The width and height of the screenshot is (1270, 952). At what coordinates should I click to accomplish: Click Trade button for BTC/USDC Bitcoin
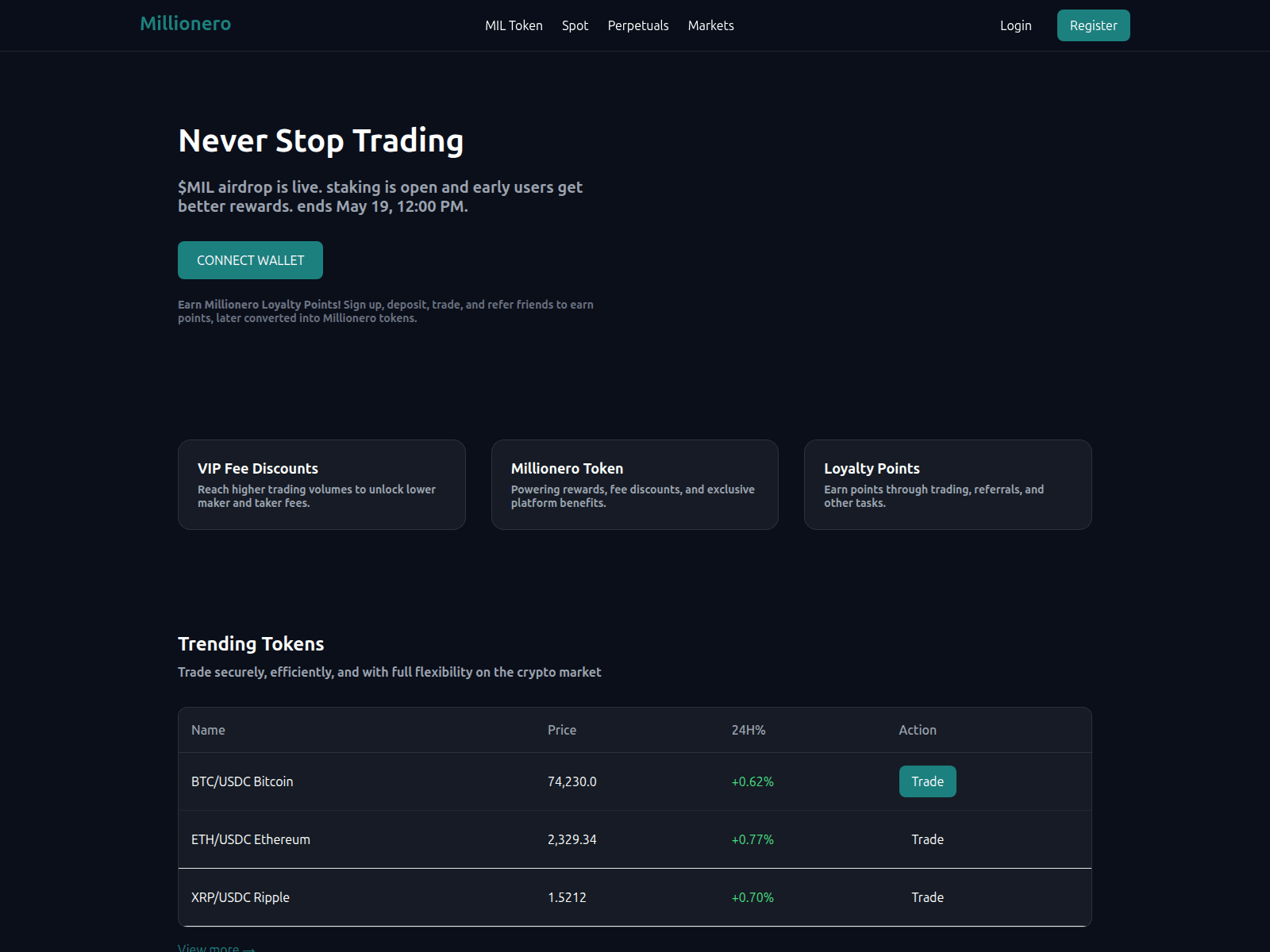[927, 781]
